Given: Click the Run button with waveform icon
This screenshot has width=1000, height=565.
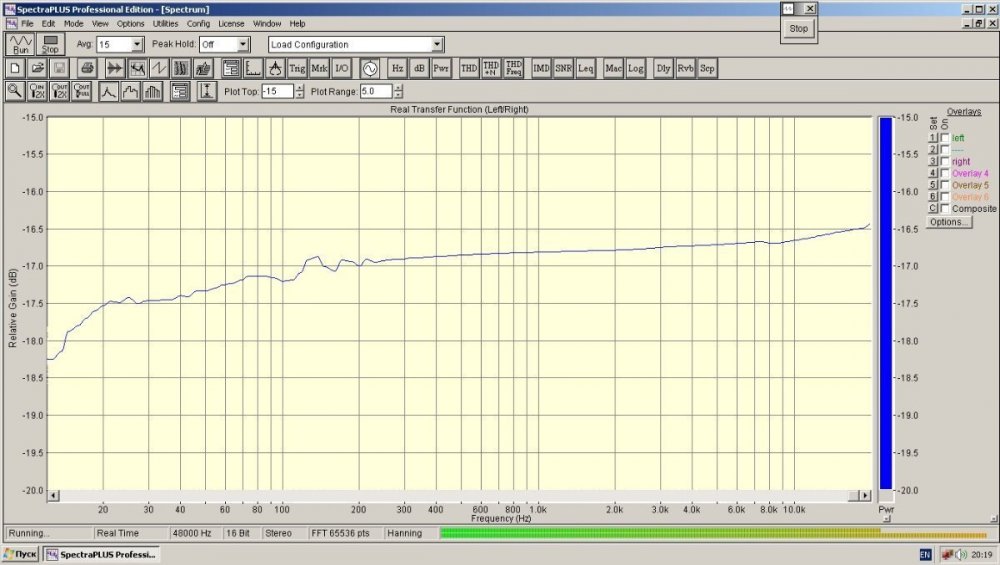Looking at the screenshot, I should click(20, 44).
